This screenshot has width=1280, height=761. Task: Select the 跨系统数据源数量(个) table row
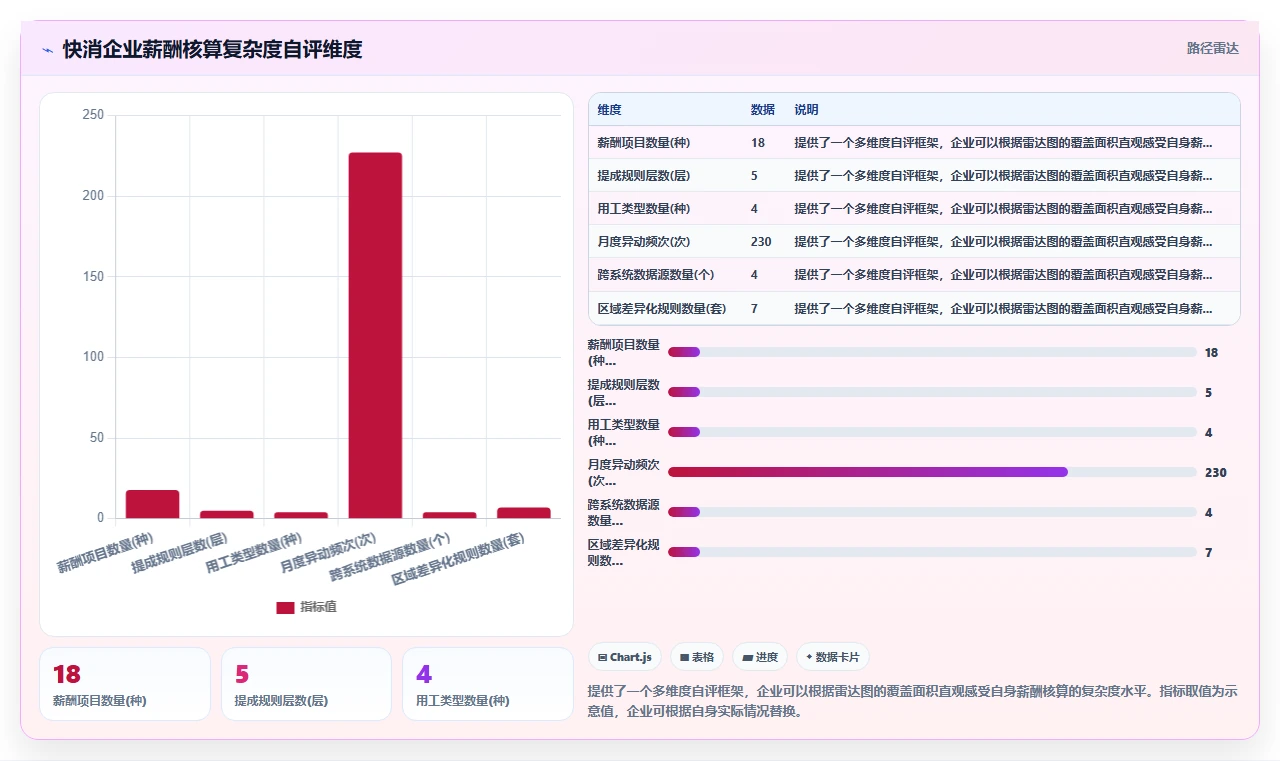click(x=914, y=275)
